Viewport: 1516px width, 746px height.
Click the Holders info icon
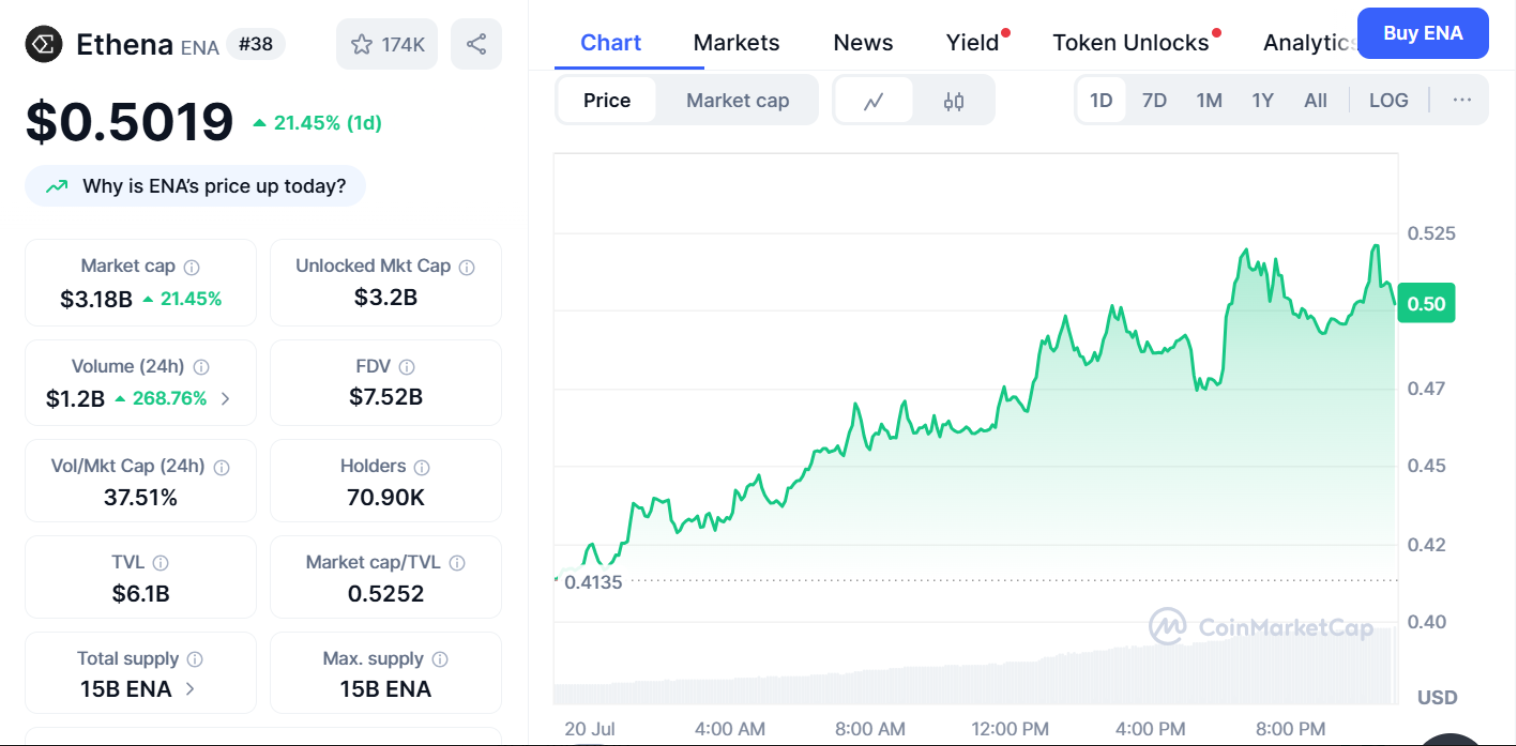(x=422, y=467)
